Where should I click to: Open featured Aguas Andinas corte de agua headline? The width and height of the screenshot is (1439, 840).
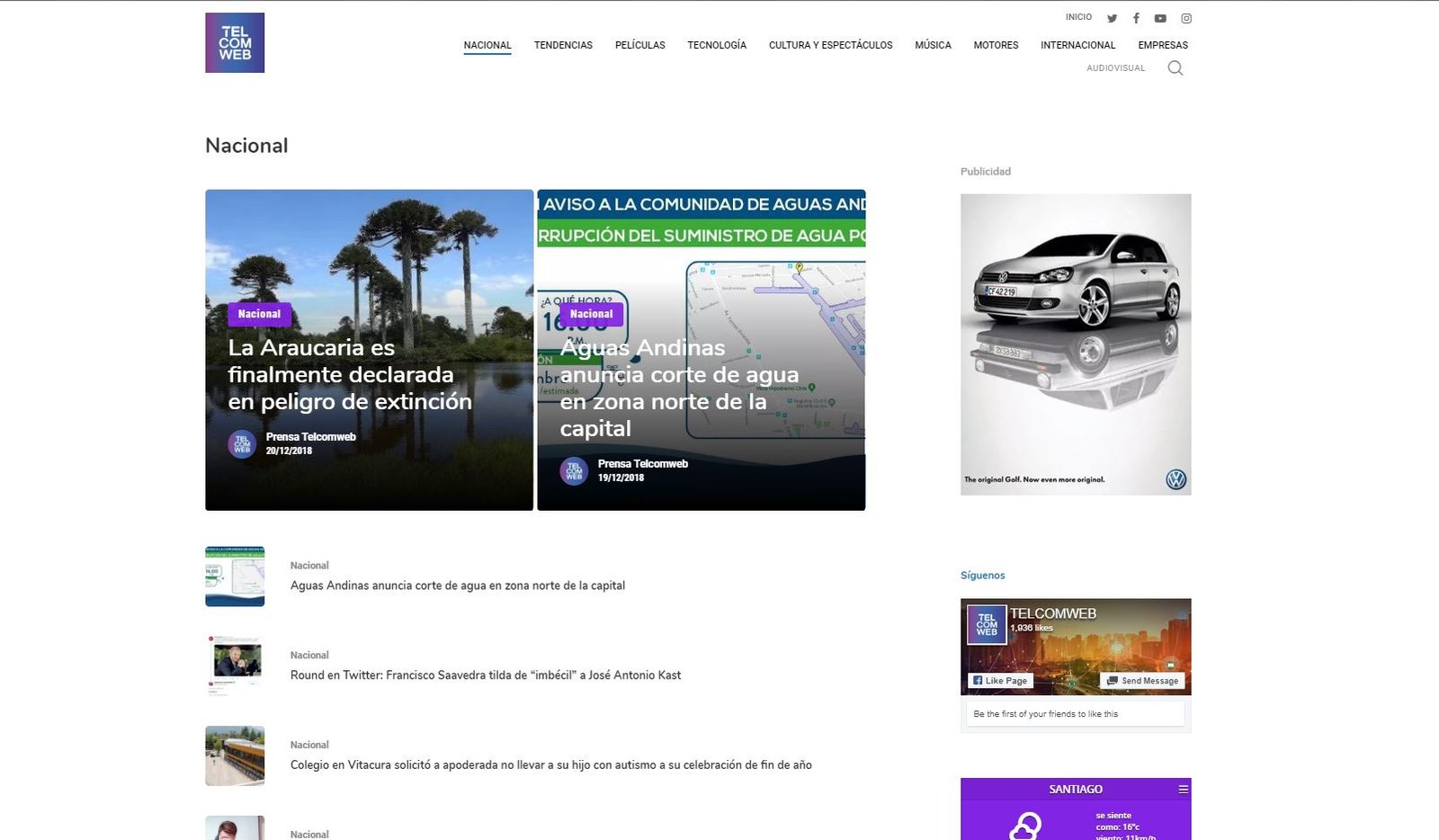(x=679, y=388)
